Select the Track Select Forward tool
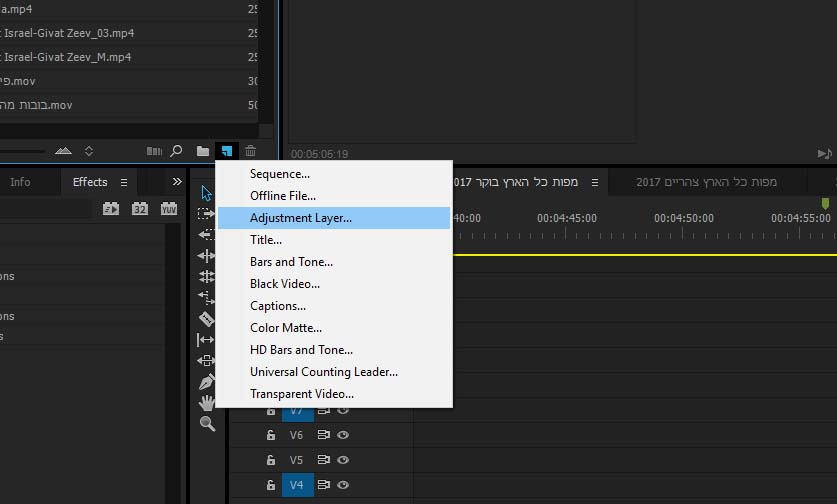The width and height of the screenshot is (837, 504). (x=206, y=214)
